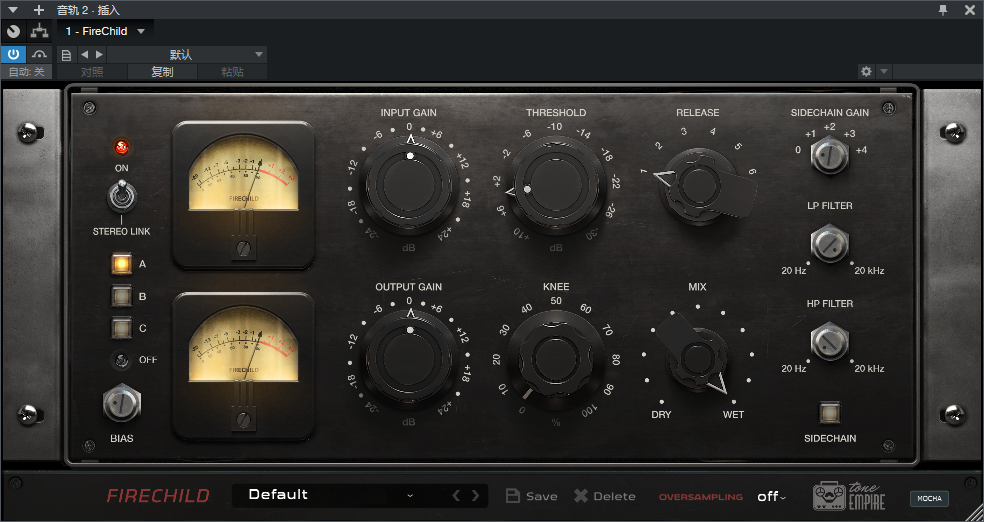Click the RELEASE selector knob
984x522 pixels.
click(x=698, y=184)
